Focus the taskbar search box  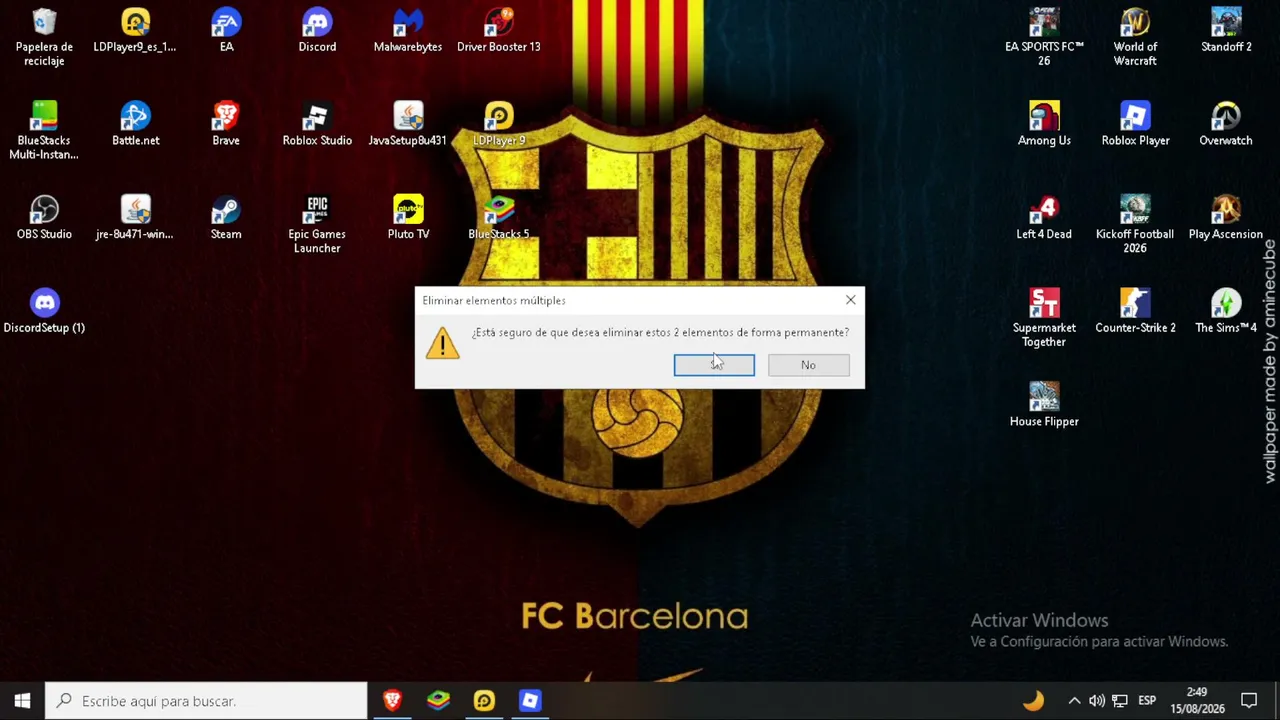(207, 701)
